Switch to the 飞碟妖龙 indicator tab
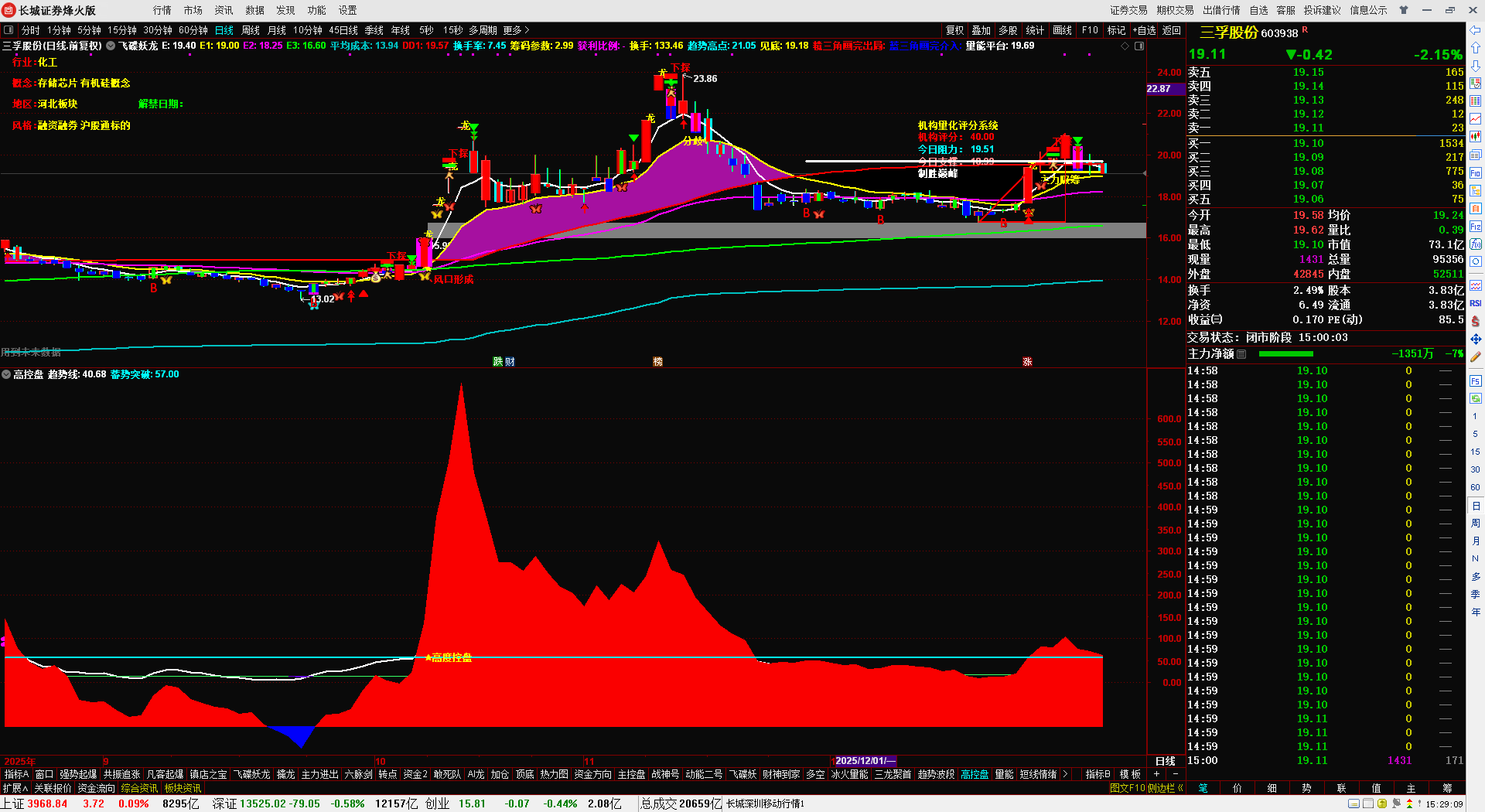 (252, 774)
